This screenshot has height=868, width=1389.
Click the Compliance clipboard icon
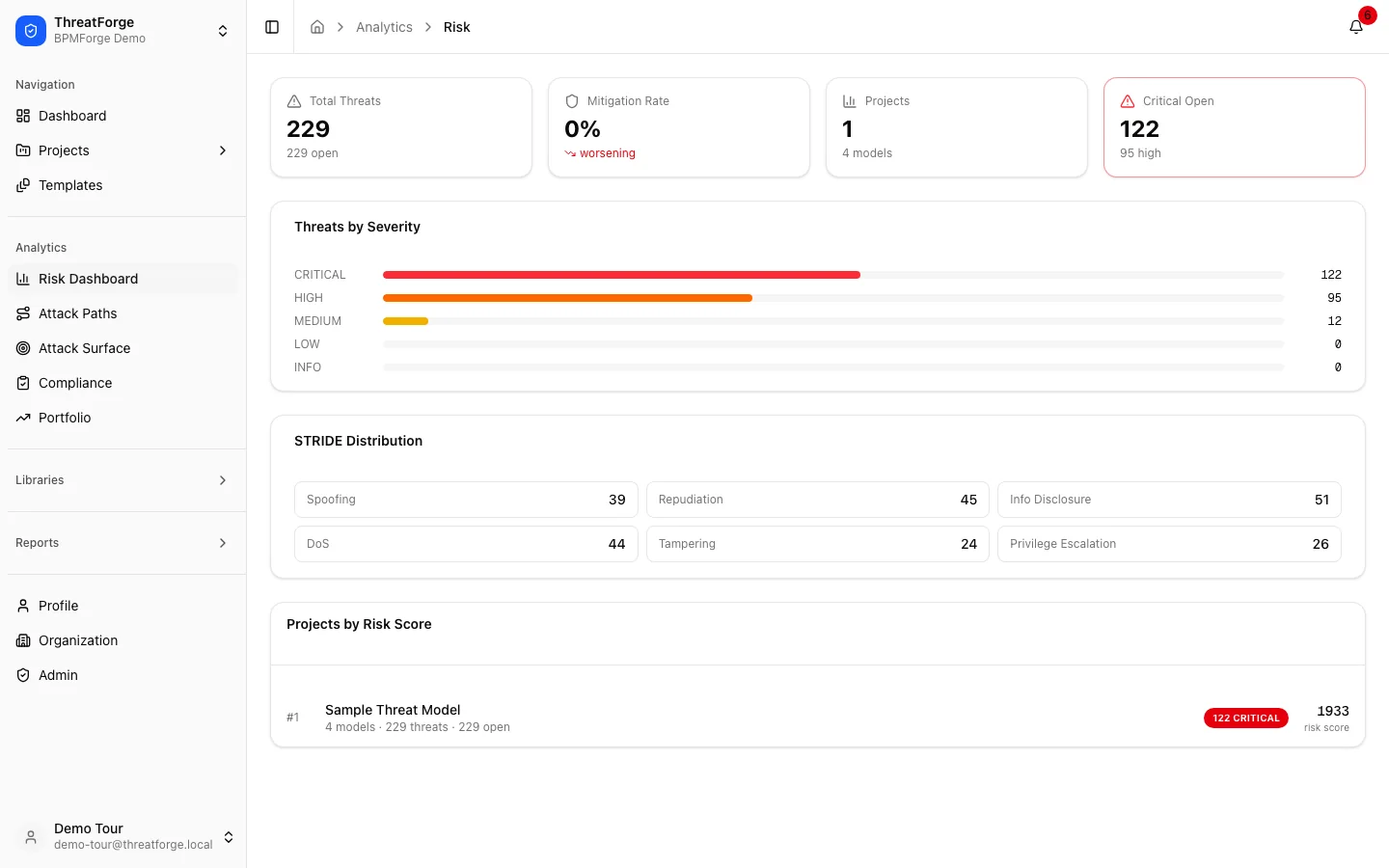[x=23, y=383]
